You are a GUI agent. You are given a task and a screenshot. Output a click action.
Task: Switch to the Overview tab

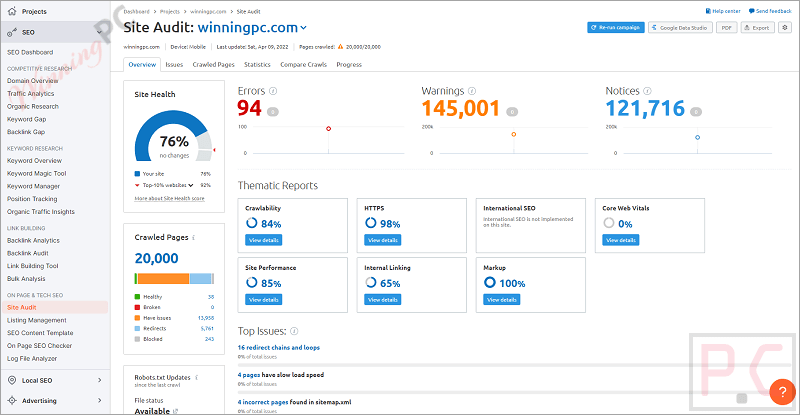(x=142, y=65)
